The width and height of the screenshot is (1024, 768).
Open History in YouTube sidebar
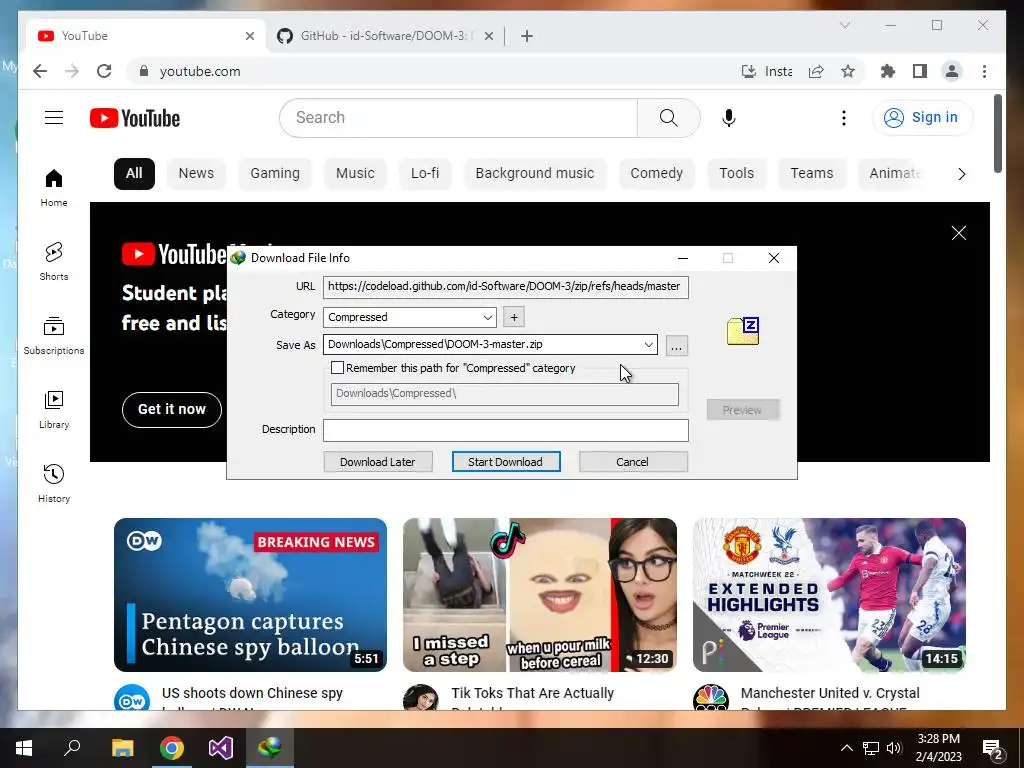[54, 483]
